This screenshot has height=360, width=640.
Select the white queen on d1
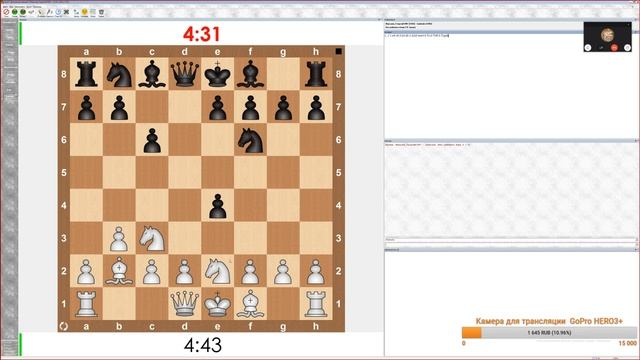pos(184,304)
